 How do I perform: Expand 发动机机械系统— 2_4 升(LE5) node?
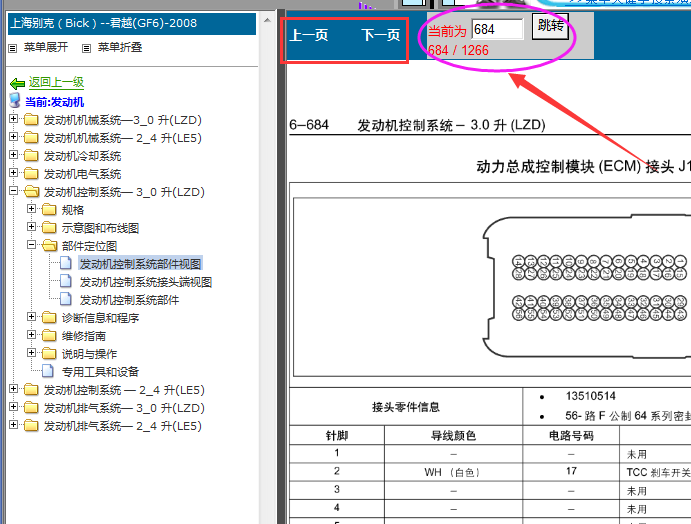click(x=14, y=137)
